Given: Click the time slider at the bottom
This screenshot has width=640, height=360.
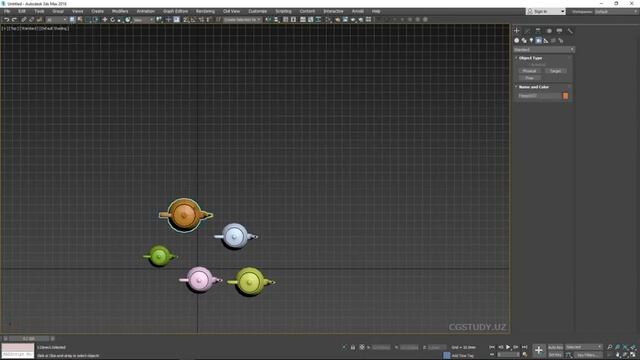Looking at the screenshot, I should (x=29, y=338).
